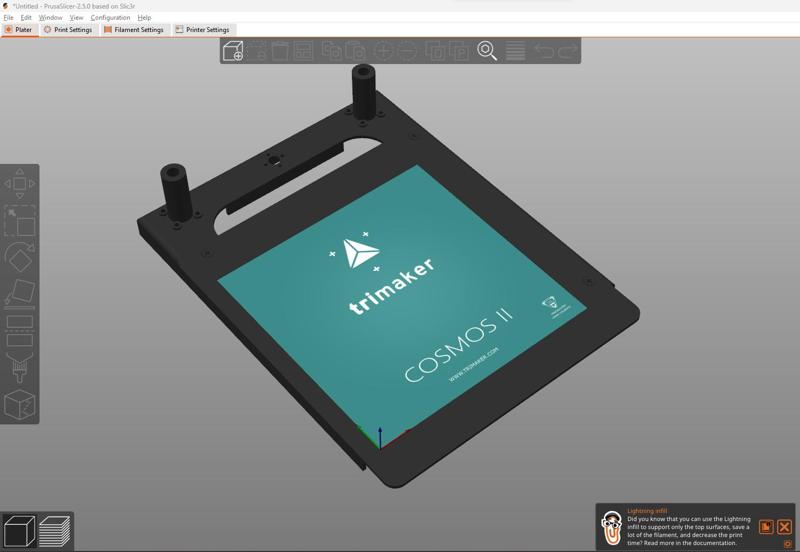Image resolution: width=800 pixels, height=552 pixels.
Task: Open the Window menu
Action: 51,17
